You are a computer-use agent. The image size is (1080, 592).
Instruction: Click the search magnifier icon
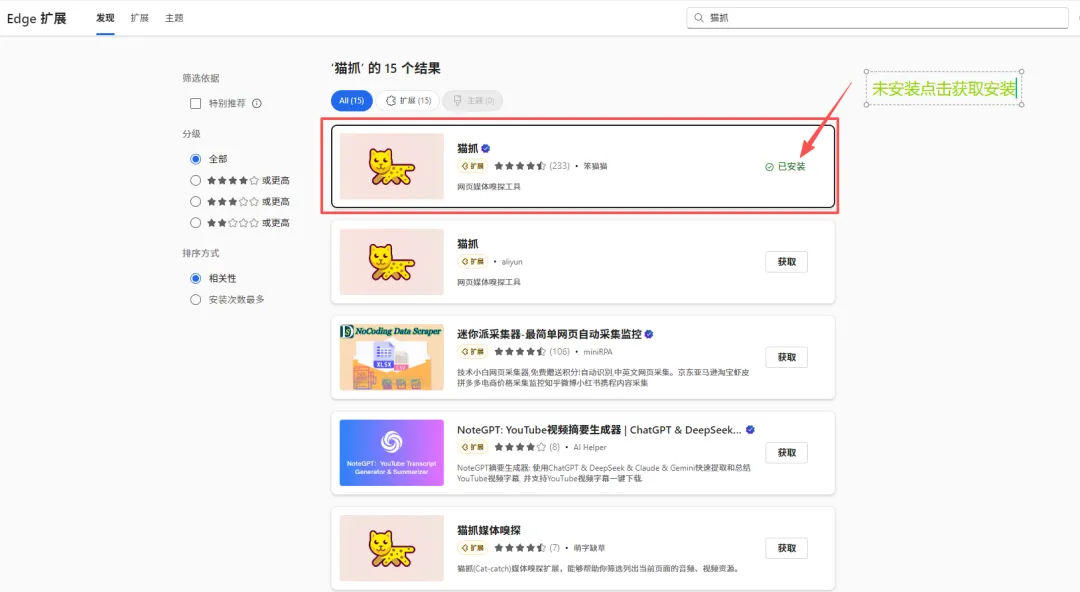(698, 18)
